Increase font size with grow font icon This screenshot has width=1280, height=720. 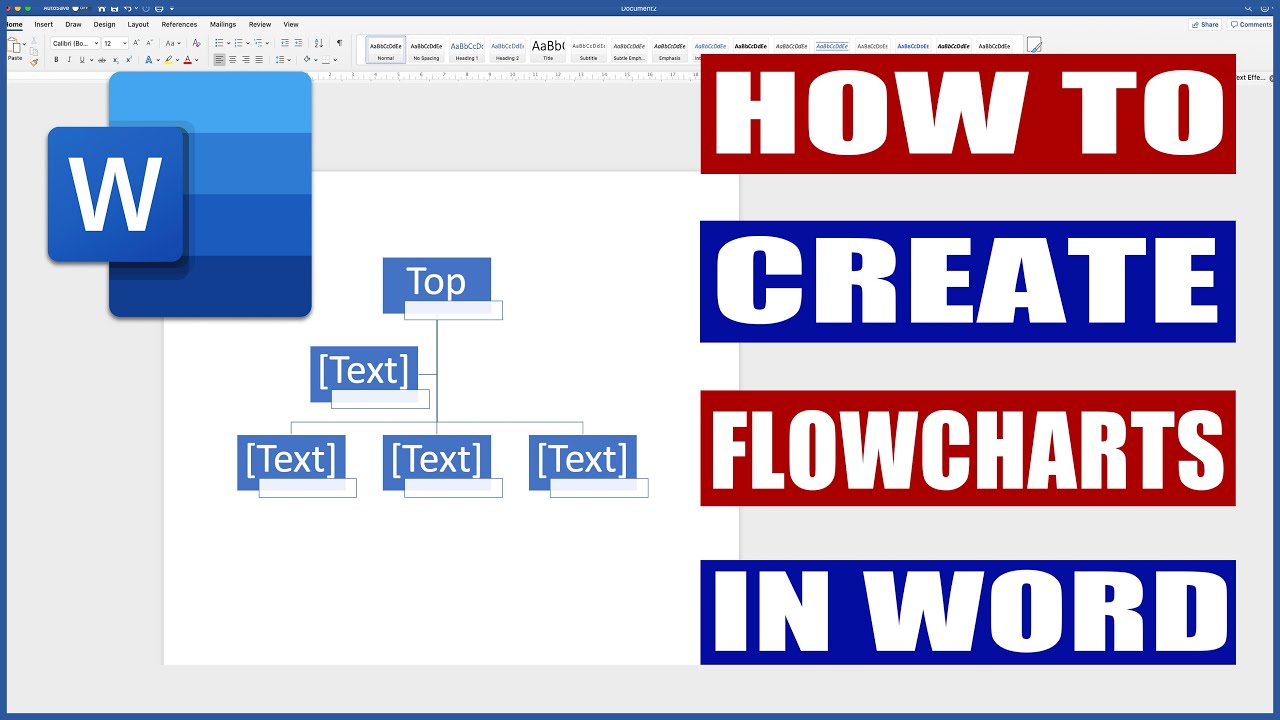[x=136, y=43]
